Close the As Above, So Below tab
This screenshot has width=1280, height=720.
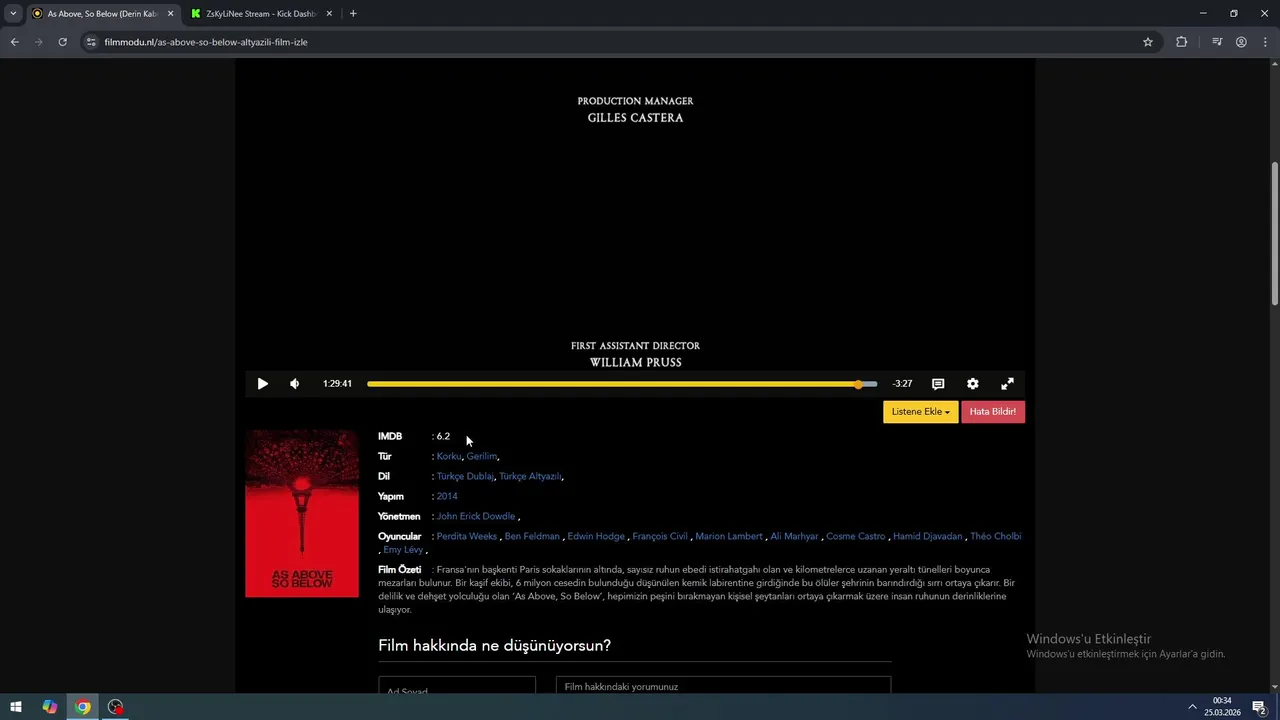pyautogui.click(x=170, y=14)
